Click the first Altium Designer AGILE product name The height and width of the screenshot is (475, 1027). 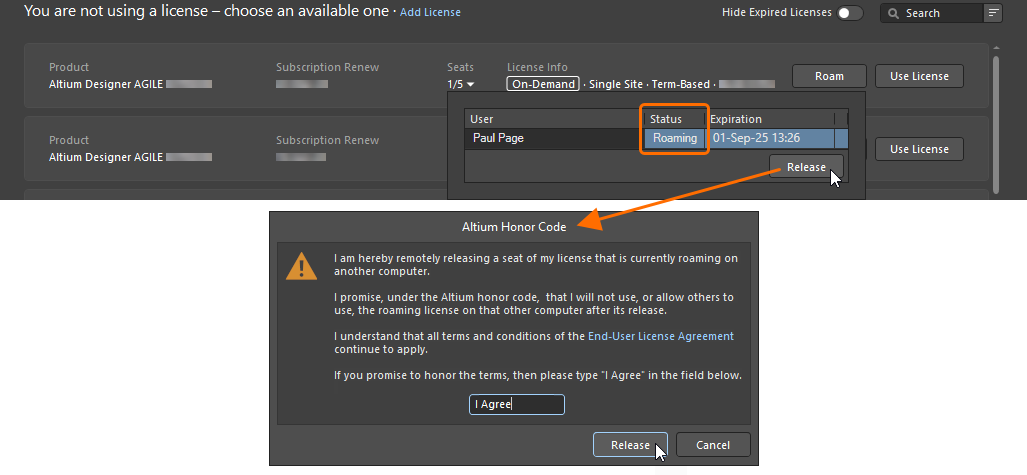click(106, 84)
